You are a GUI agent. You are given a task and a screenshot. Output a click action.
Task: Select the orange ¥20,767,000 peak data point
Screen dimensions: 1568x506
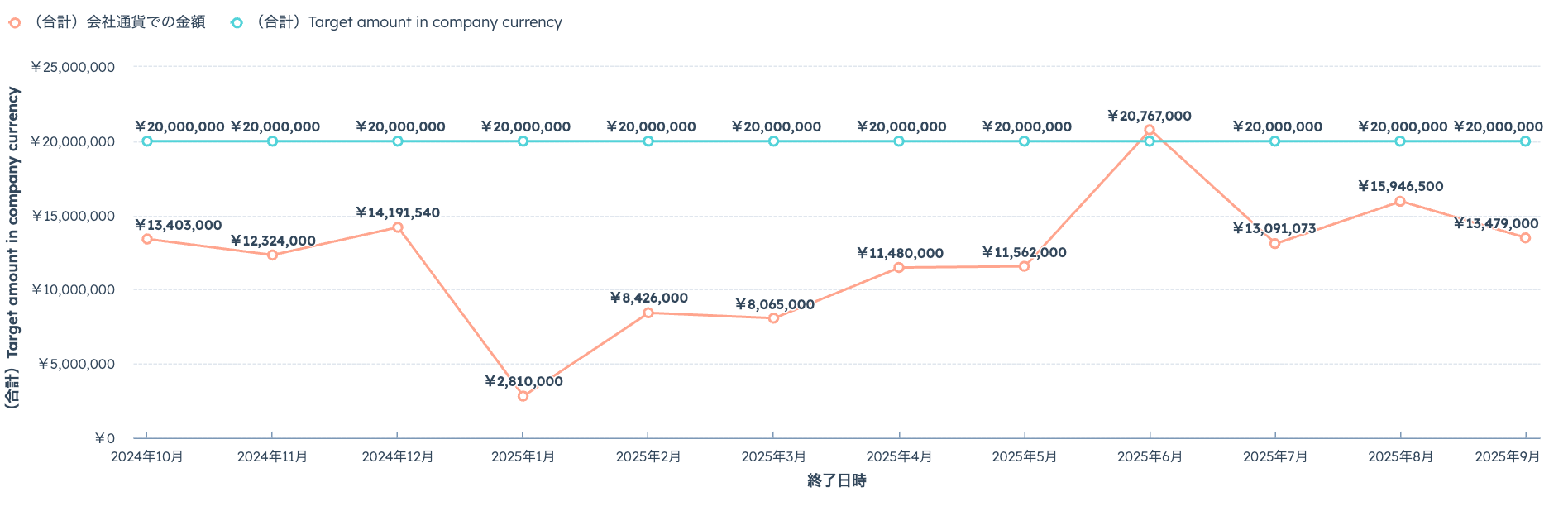[1150, 130]
